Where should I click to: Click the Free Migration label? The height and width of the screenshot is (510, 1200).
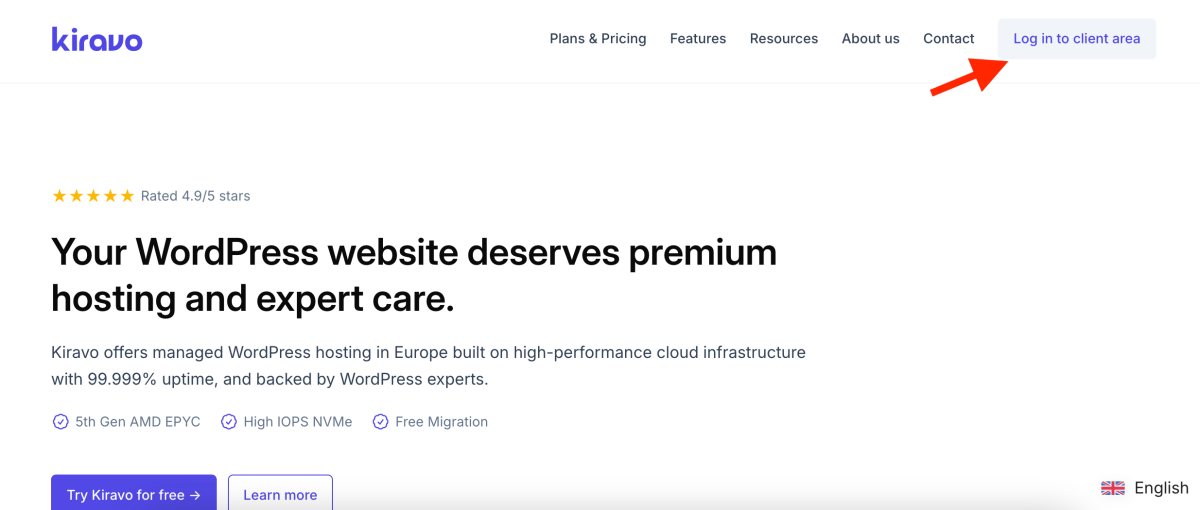441,422
